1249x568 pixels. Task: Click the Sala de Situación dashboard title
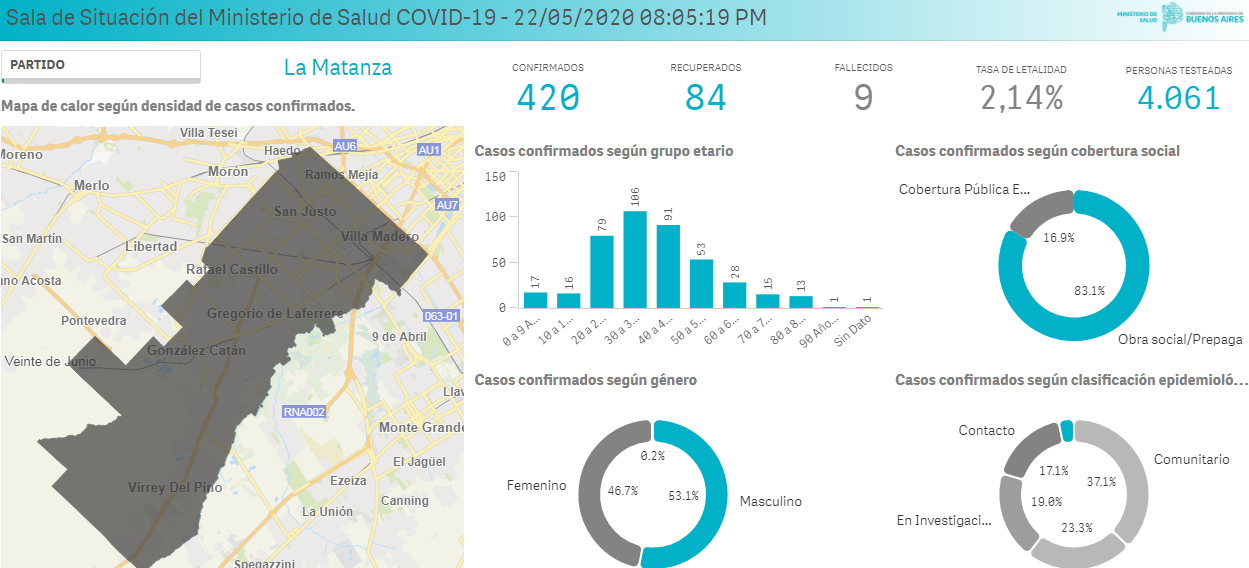click(387, 18)
